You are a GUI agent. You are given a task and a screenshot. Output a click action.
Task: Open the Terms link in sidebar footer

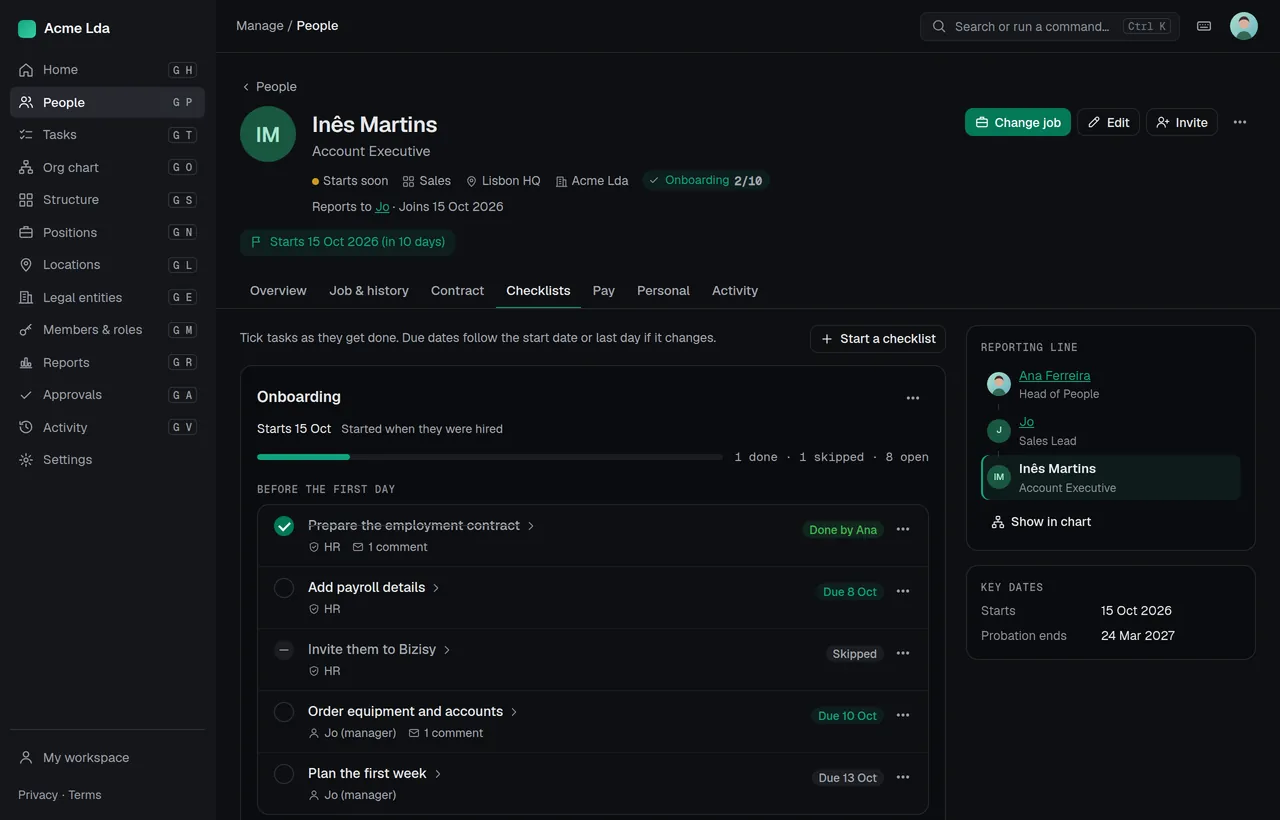coord(85,795)
